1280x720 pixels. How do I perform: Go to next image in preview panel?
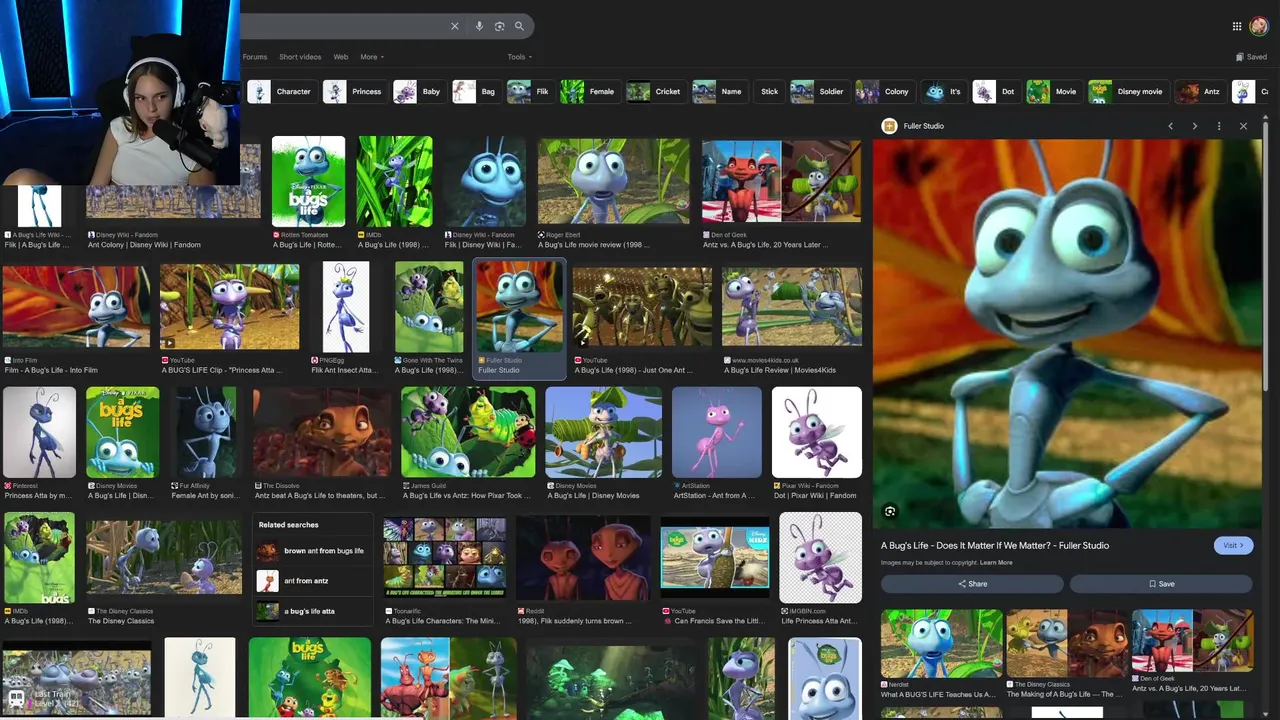[1194, 126]
